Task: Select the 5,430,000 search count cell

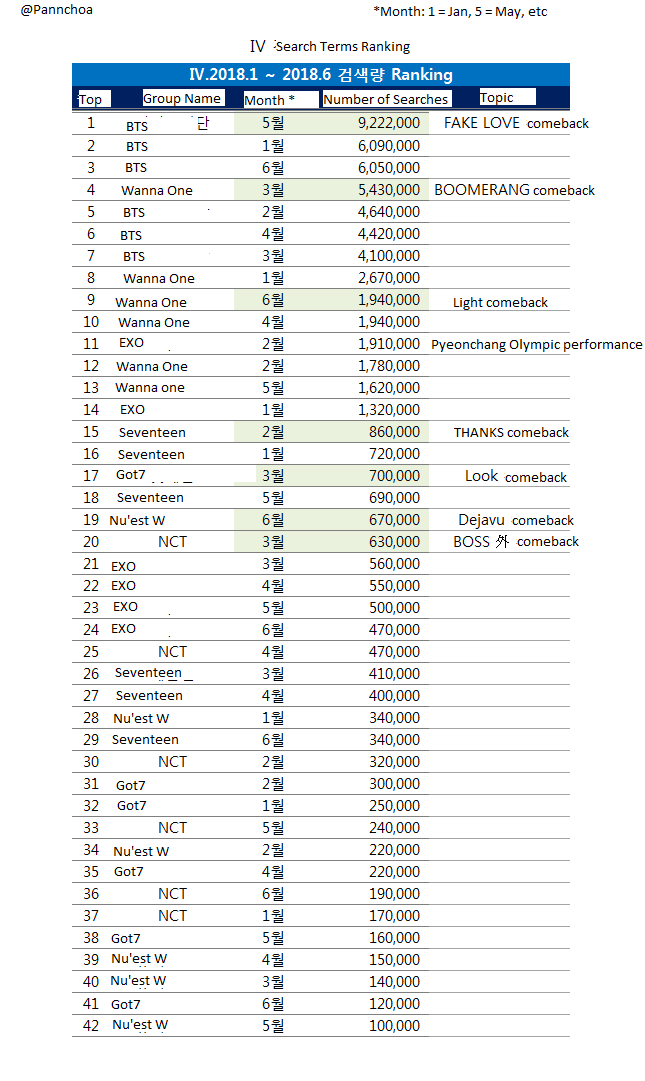Action: pyautogui.click(x=388, y=190)
